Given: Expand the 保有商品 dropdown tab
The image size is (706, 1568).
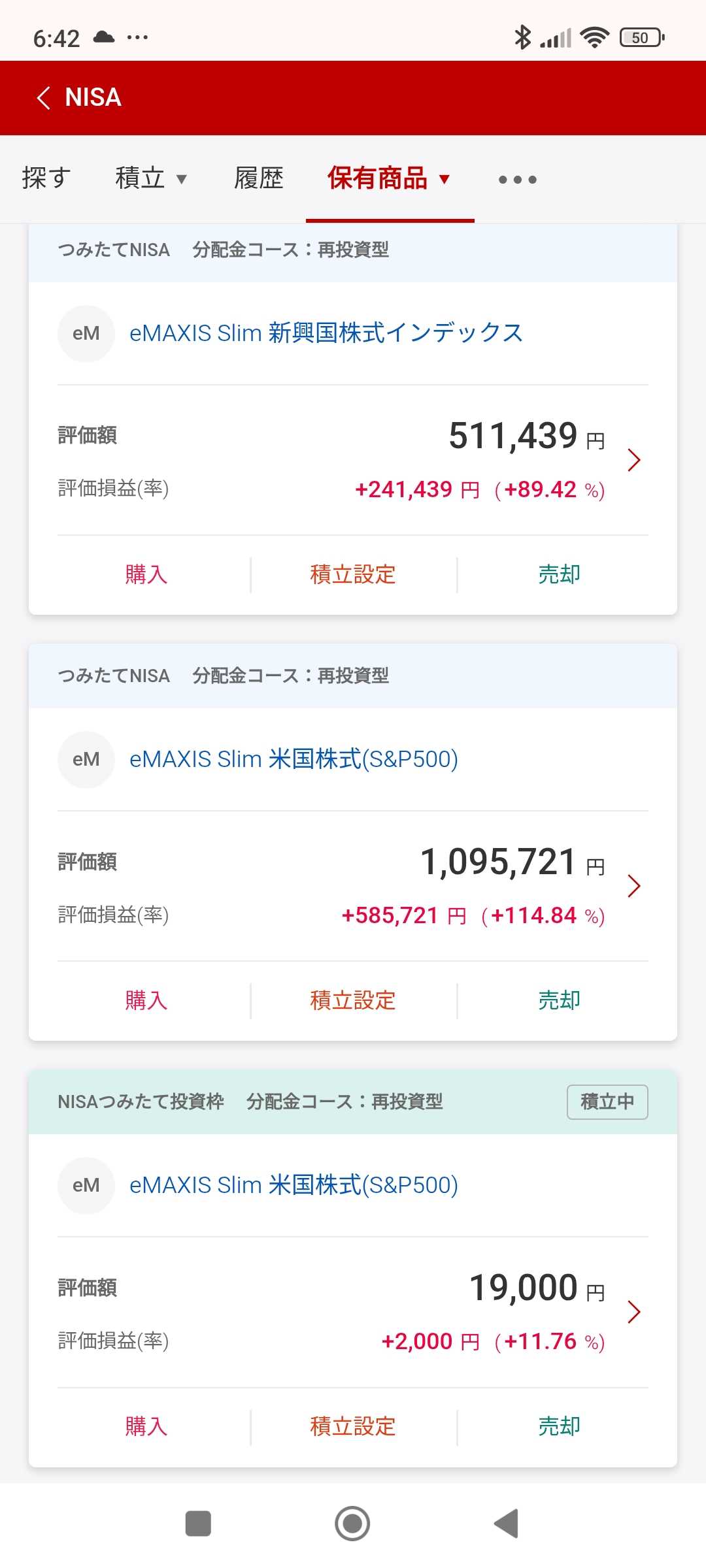Looking at the screenshot, I should pyautogui.click(x=389, y=178).
